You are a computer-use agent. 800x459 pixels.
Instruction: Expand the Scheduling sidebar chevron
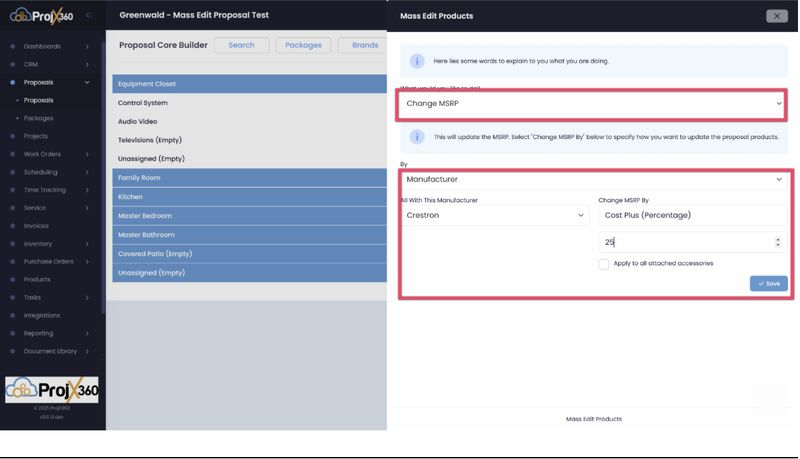tap(87, 172)
